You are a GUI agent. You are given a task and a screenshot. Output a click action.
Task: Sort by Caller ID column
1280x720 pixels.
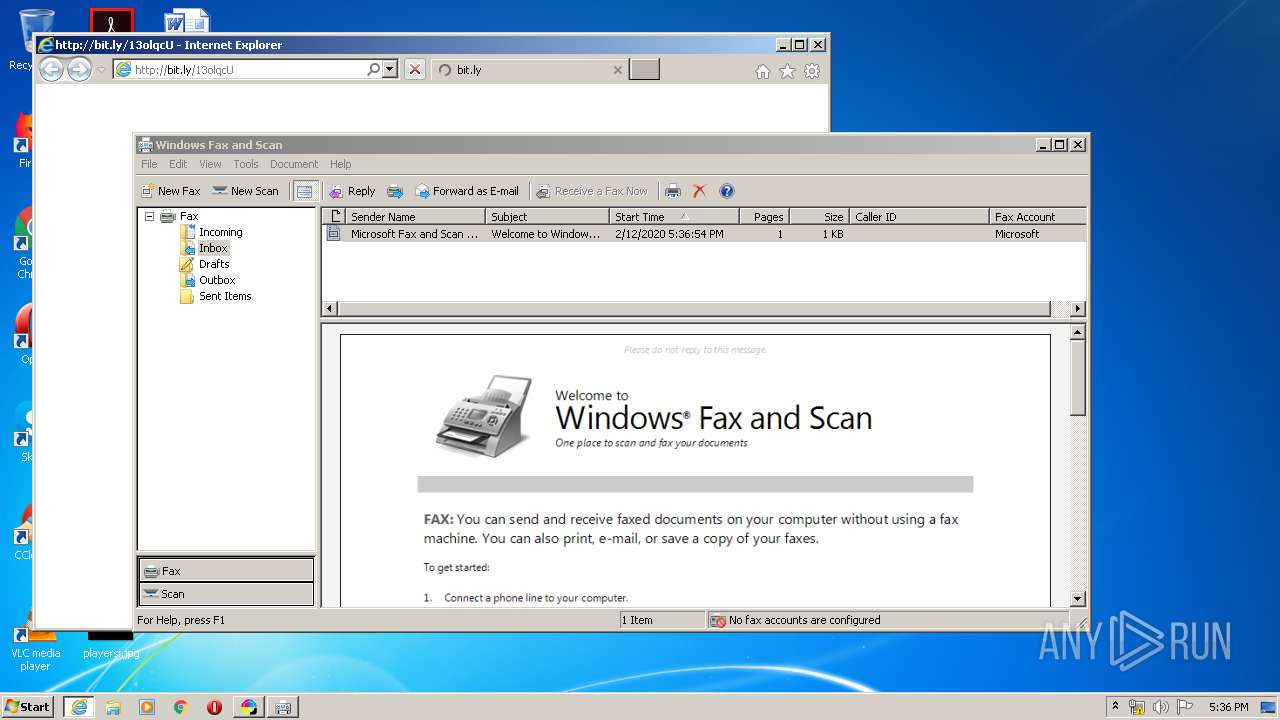pos(919,216)
